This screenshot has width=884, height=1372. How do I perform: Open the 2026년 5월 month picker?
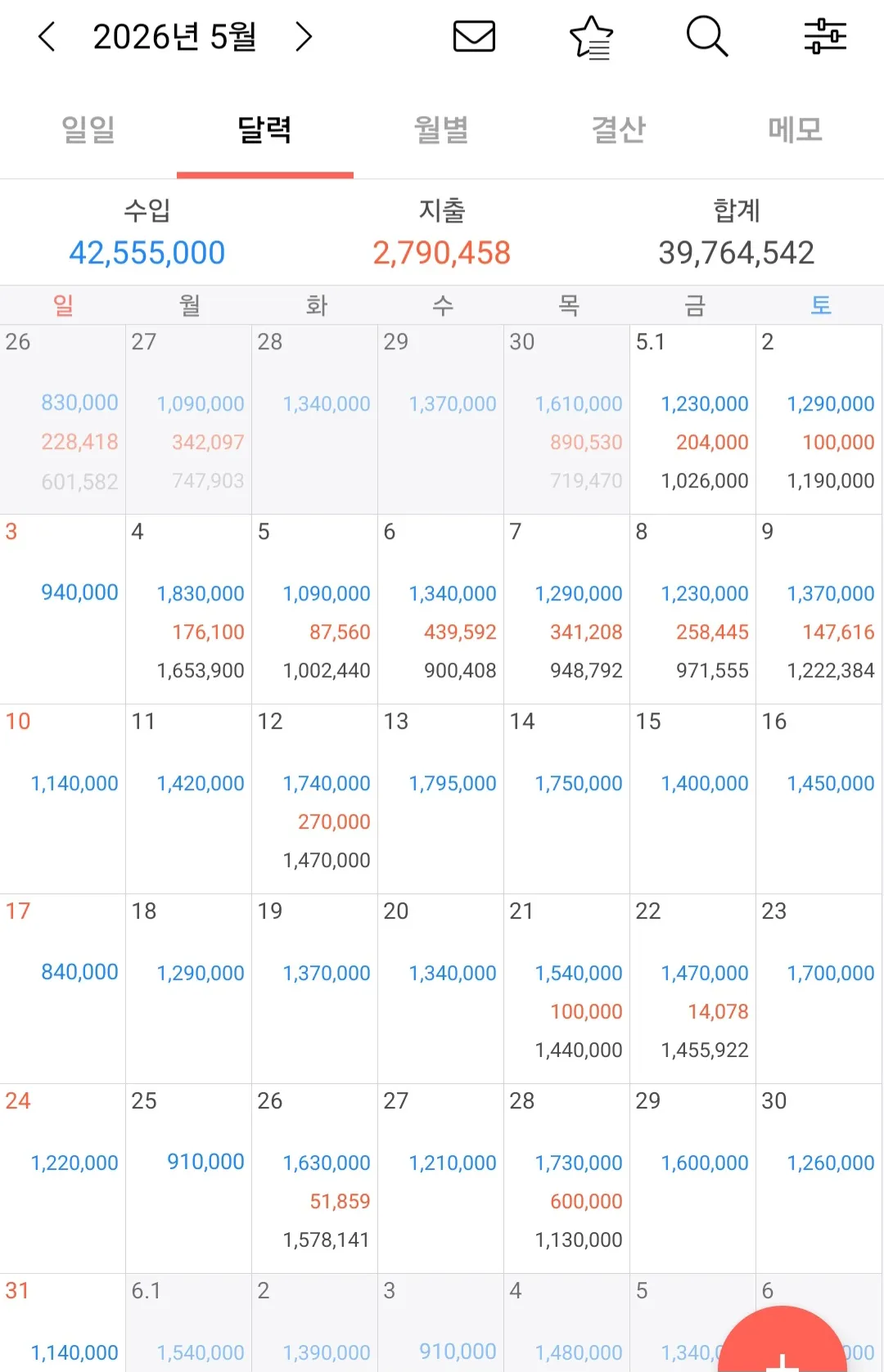pyautogui.click(x=174, y=37)
